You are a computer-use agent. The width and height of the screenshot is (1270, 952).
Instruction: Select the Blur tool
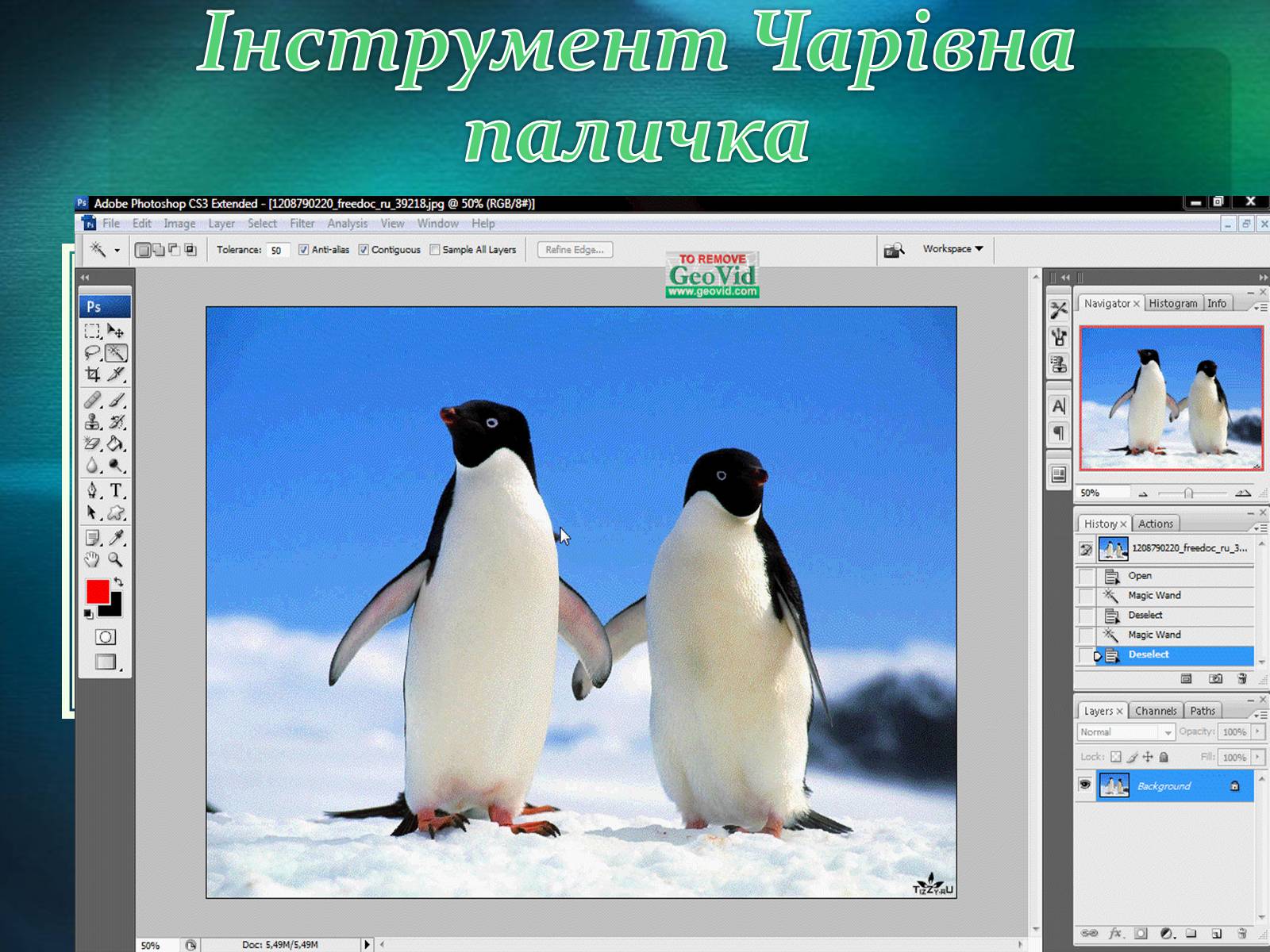[93, 466]
